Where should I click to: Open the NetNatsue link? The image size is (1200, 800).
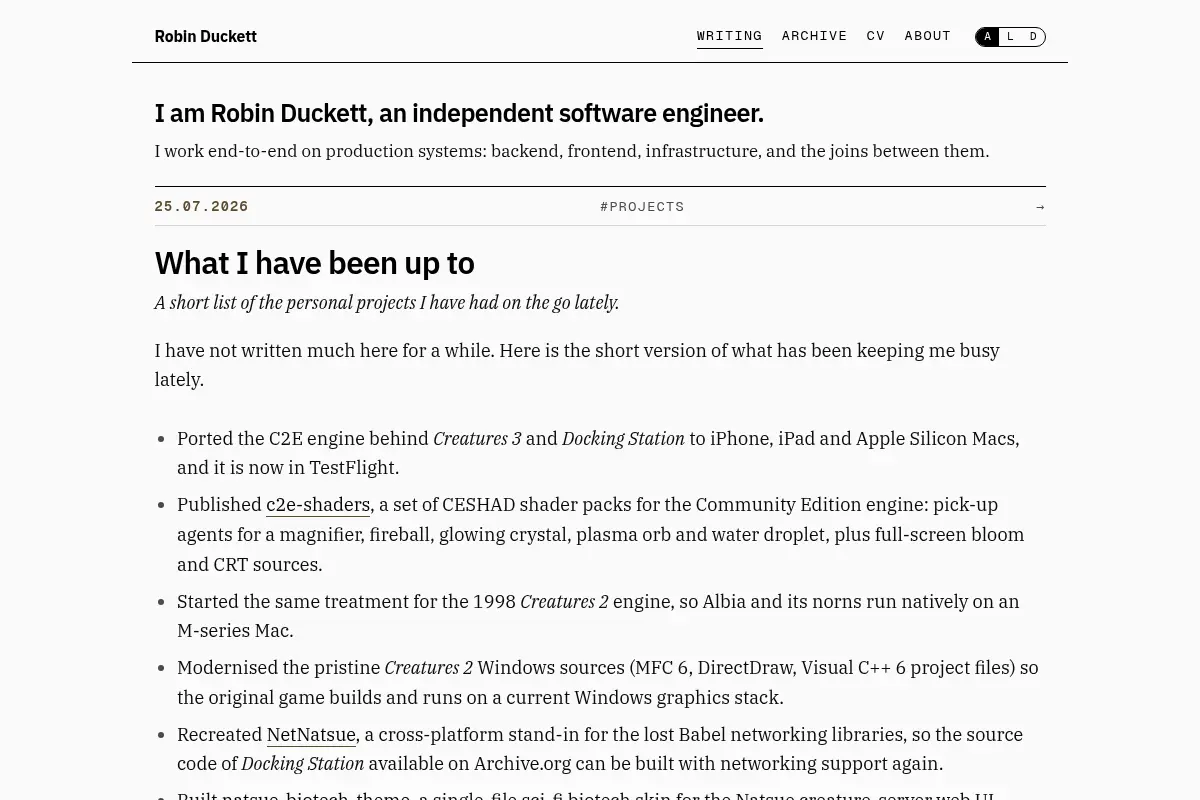coord(311,735)
